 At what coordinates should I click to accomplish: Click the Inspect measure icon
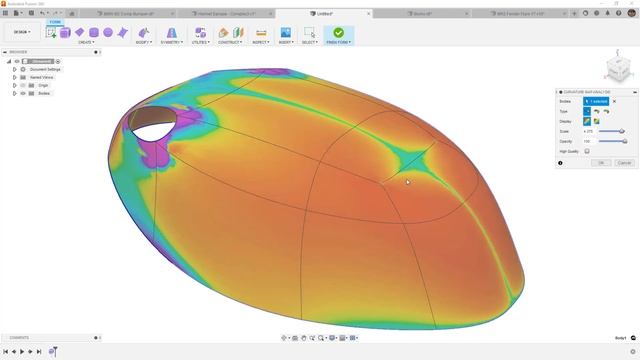point(261,33)
